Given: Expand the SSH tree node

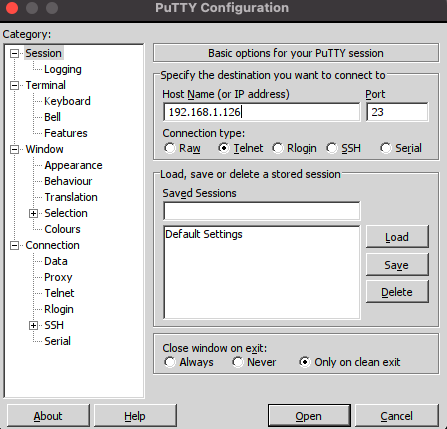Looking at the screenshot, I should click(33, 325).
